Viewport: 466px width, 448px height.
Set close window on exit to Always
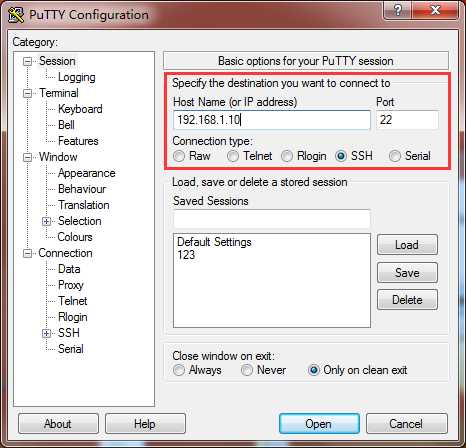pyautogui.click(x=179, y=370)
